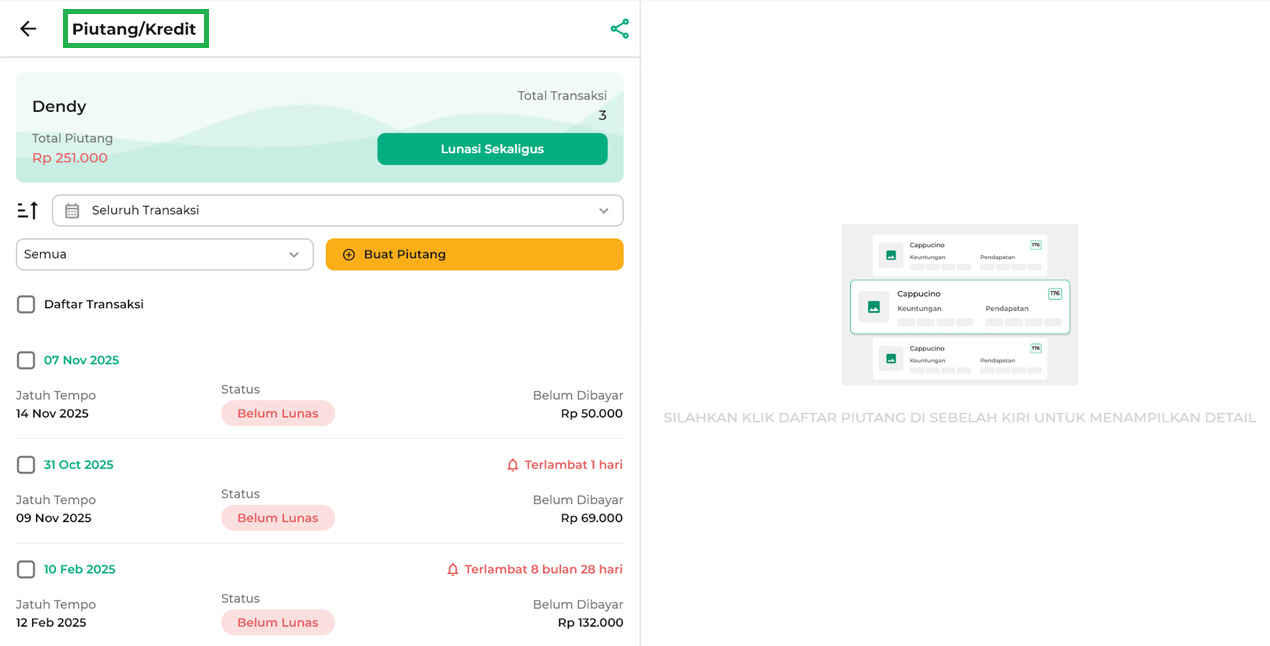Click the sort order icon

click(x=28, y=210)
